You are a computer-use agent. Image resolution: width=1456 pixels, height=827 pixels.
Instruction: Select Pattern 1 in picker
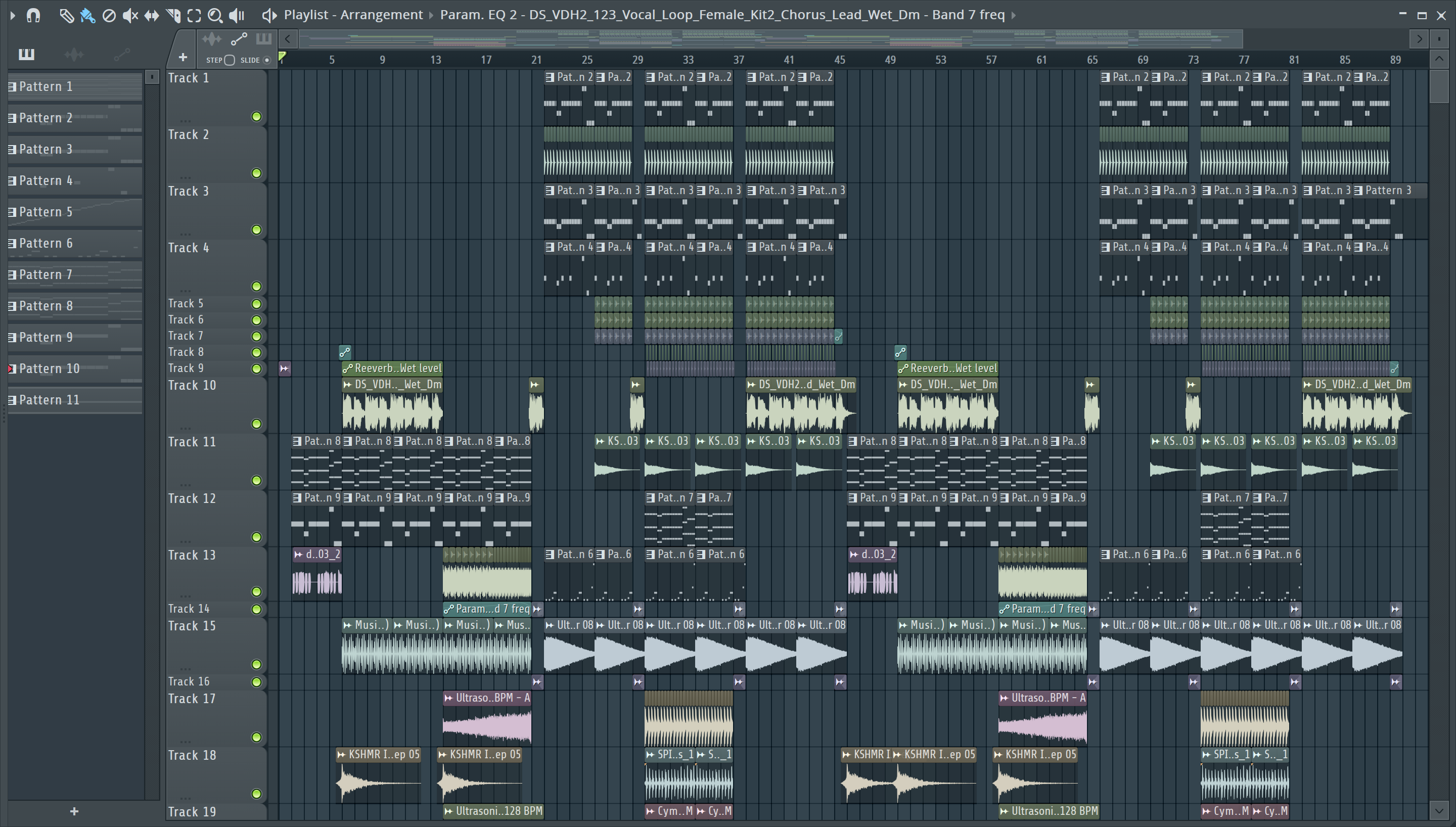click(74, 86)
